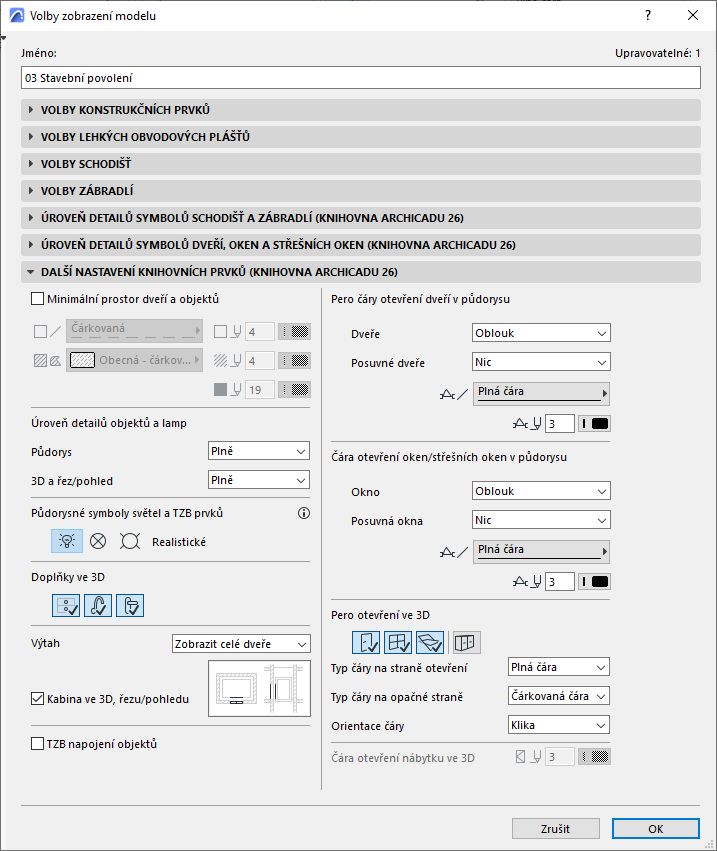Open door Plná čára line type selector
Image resolution: width=717 pixels, height=851 pixels.
541,394
